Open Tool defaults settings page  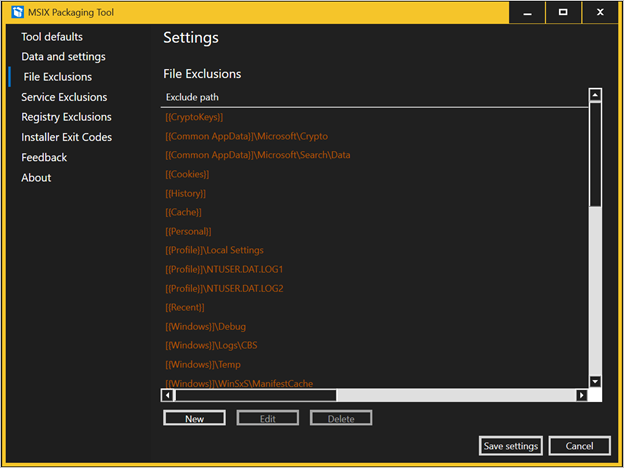point(52,37)
